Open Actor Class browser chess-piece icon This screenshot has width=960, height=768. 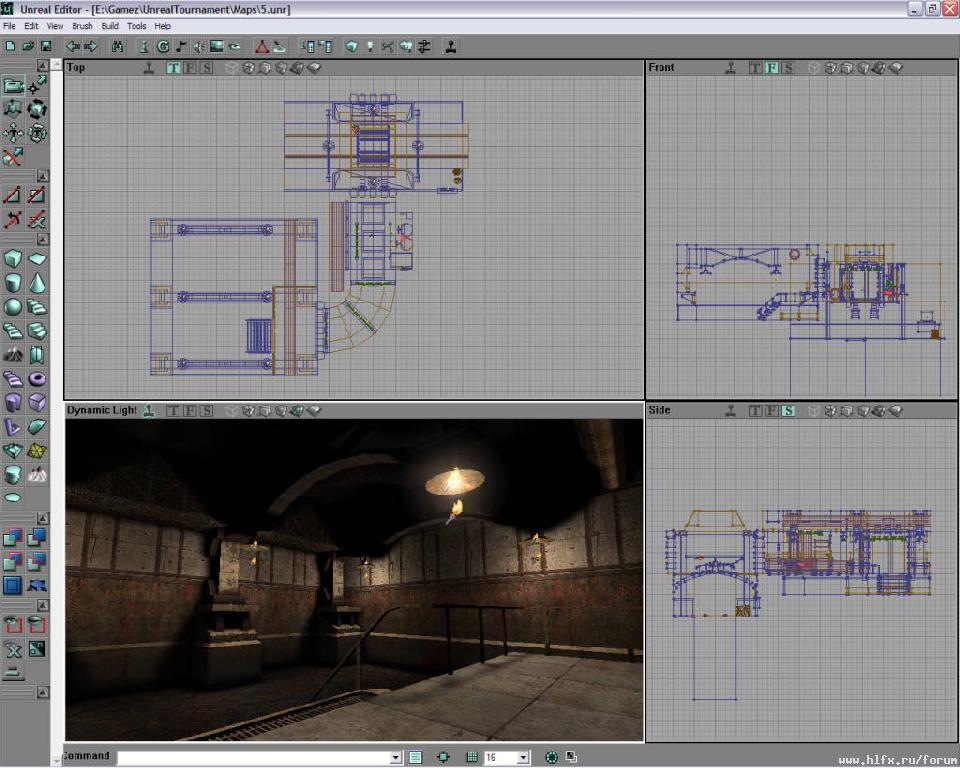144,46
